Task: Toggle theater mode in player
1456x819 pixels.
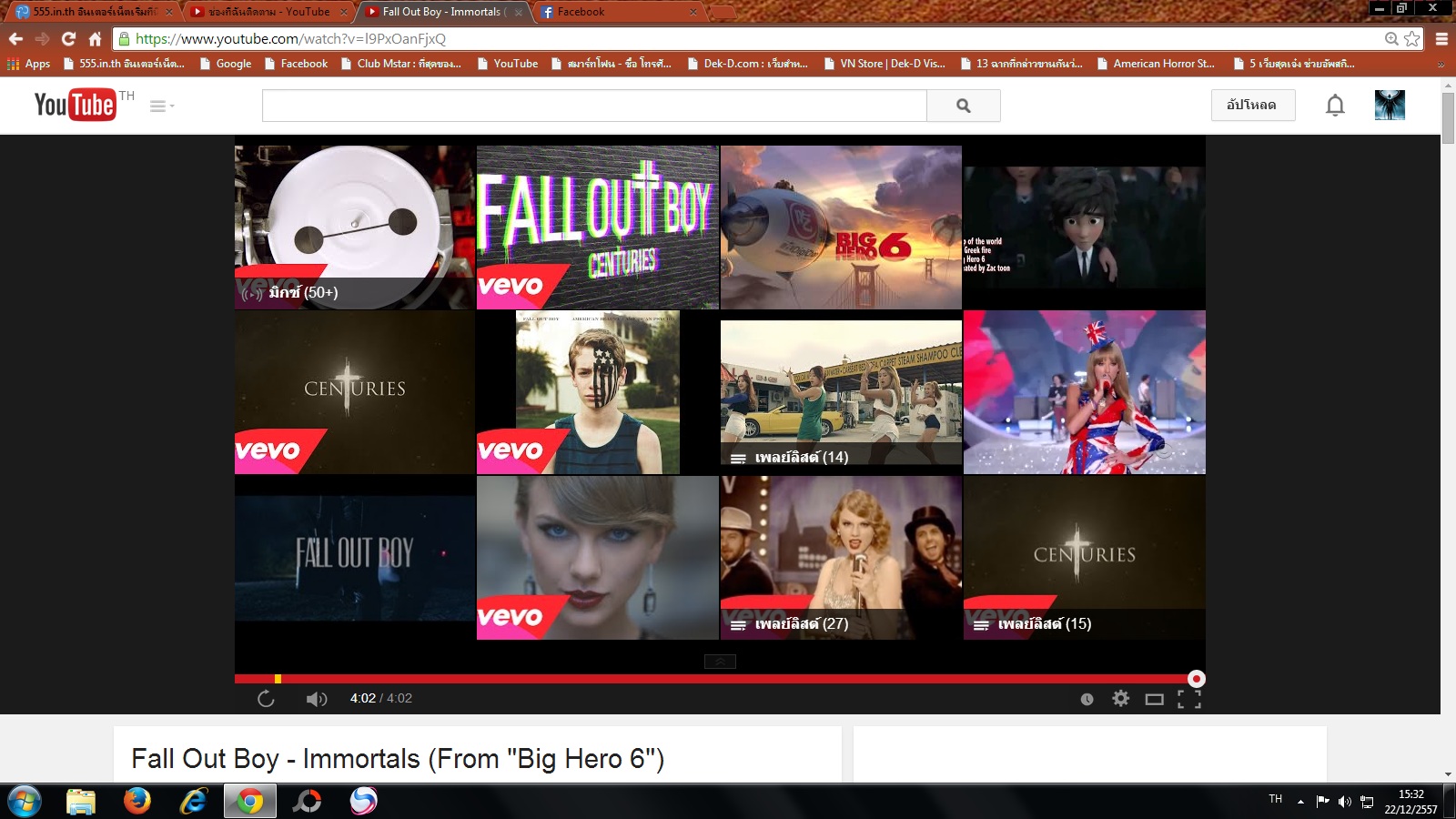Action: pyautogui.click(x=1155, y=699)
